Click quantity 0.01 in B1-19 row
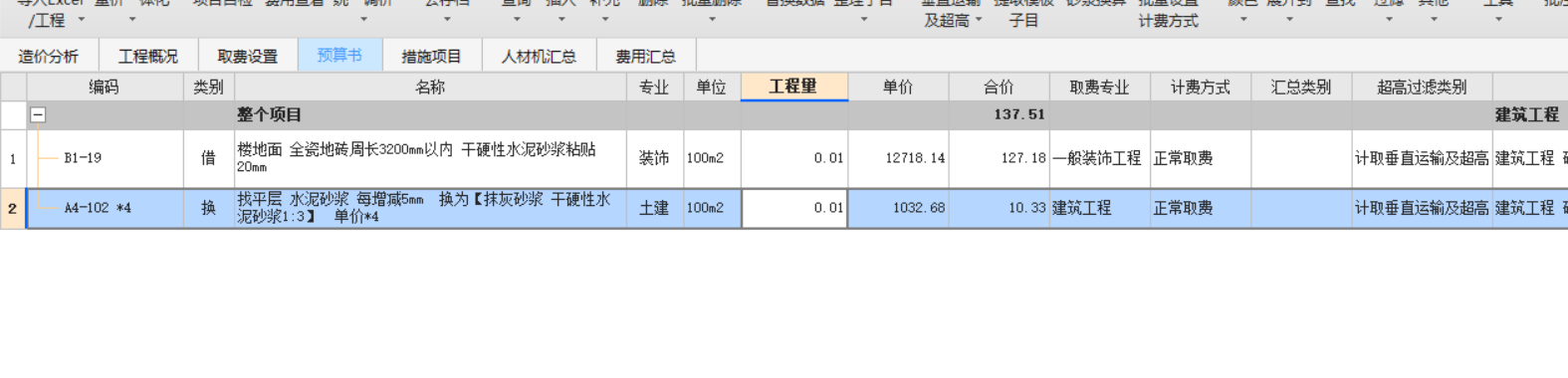This screenshot has height=378, width=1568. click(793, 159)
